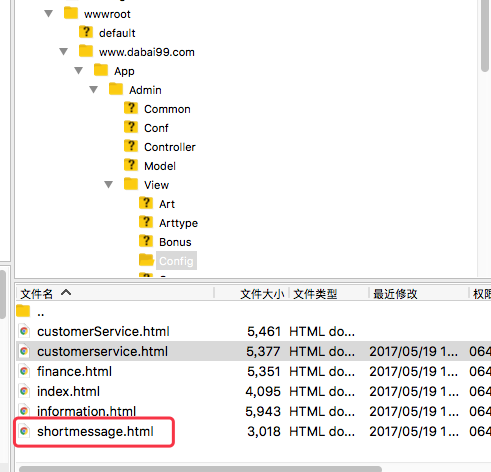Viewport: 491px width, 472px height.
Task: Collapse the wwwroot folder tree arrow
Action: tap(49, 14)
